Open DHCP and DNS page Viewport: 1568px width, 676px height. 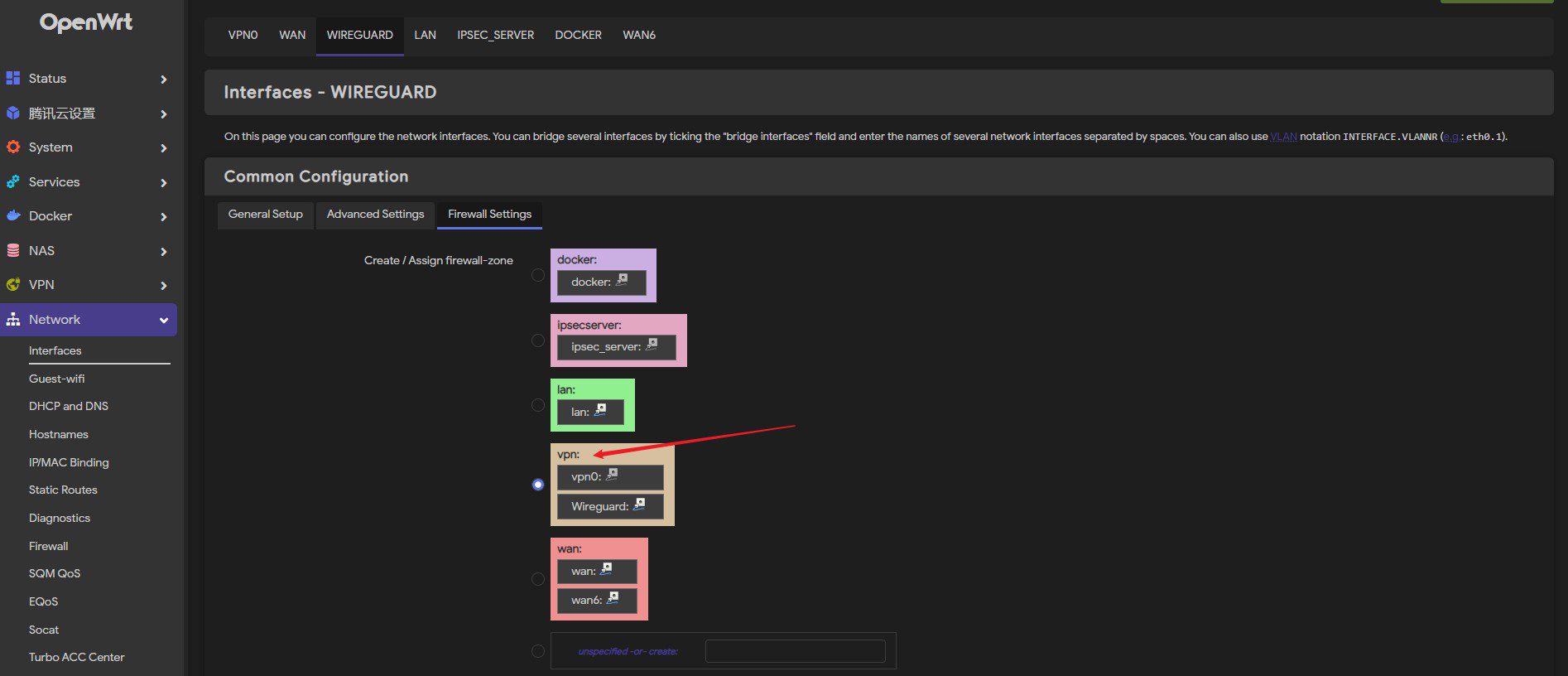[69, 406]
